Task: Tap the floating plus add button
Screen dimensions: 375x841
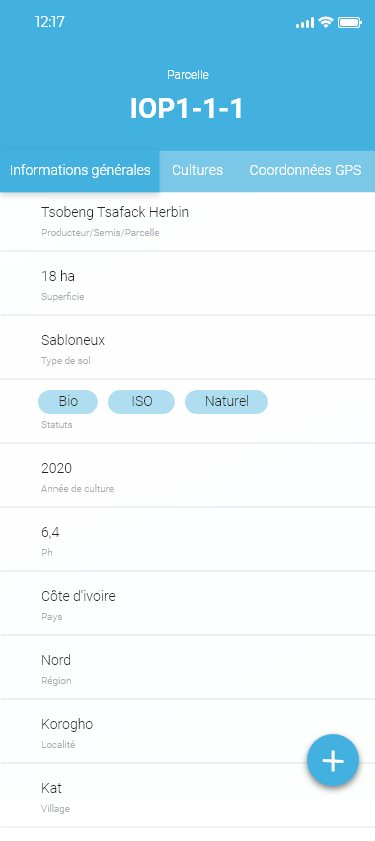Action: coord(333,760)
